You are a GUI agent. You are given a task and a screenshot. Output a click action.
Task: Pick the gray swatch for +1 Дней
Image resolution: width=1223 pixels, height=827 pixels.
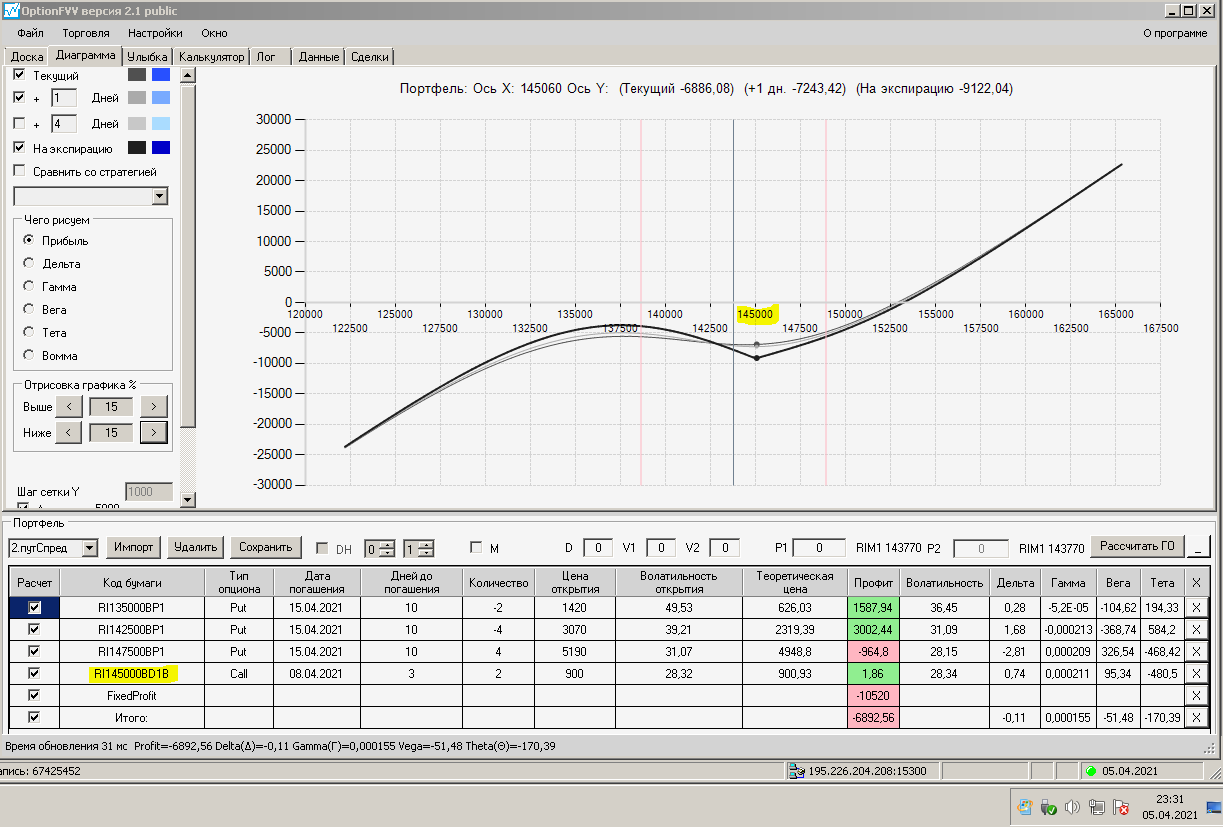[137, 98]
